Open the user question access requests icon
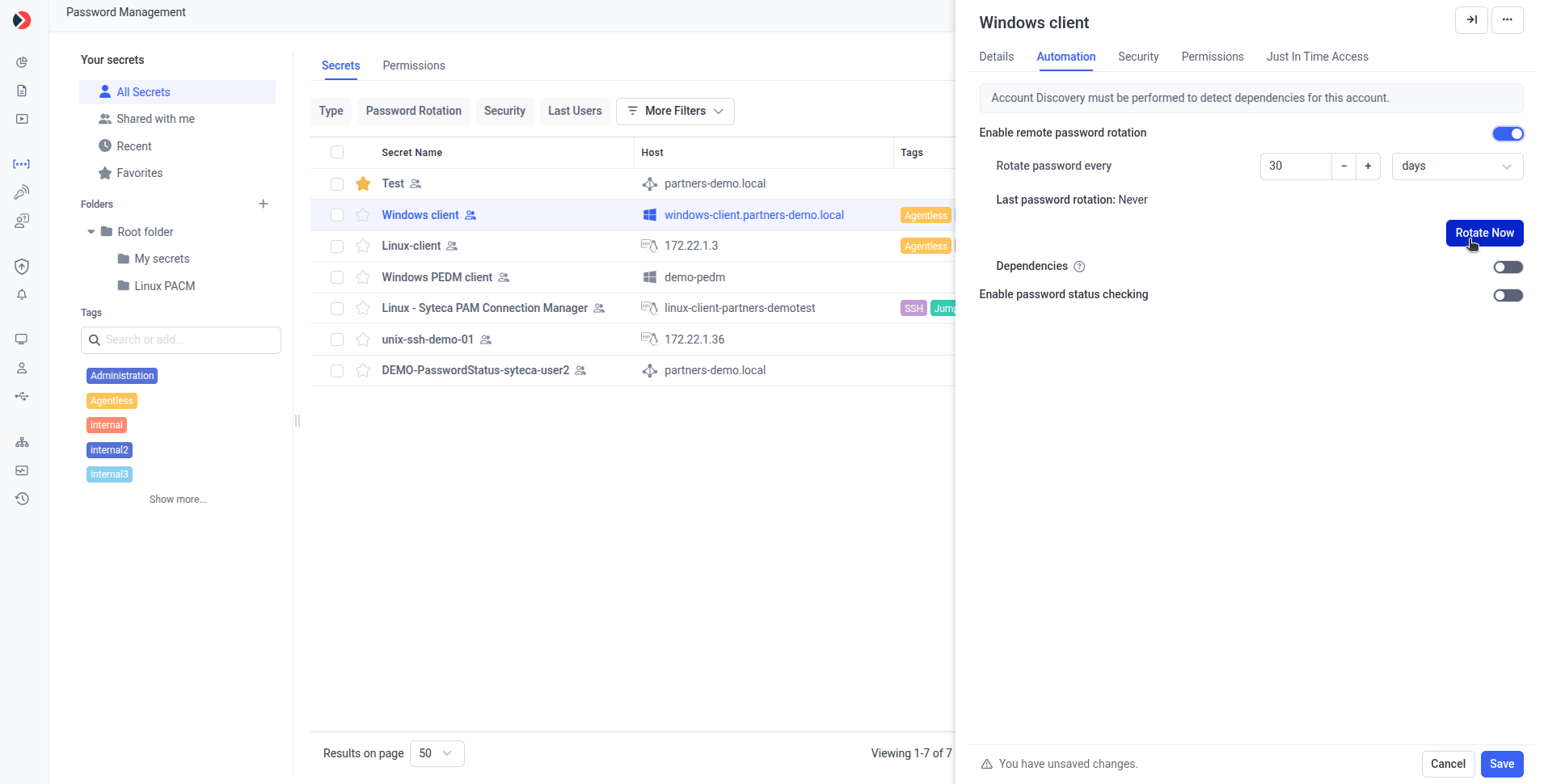Image resolution: width=1544 pixels, height=784 pixels. pos(22,221)
